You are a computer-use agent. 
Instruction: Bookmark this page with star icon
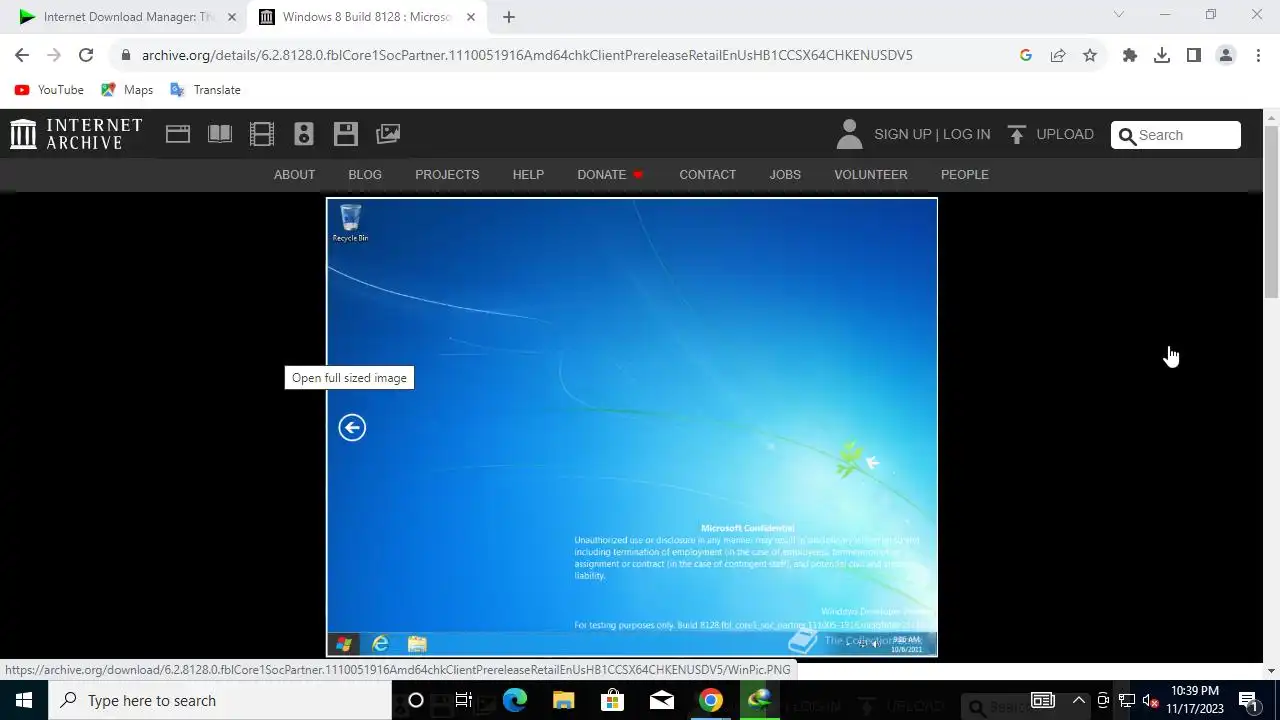pyautogui.click(x=1090, y=55)
